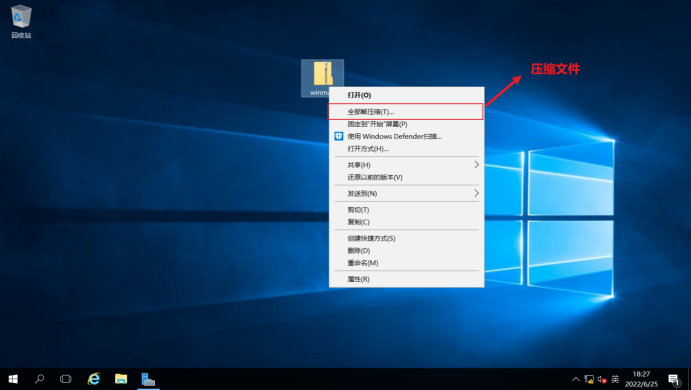Open the Action Center notification icon

(x=674, y=379)
